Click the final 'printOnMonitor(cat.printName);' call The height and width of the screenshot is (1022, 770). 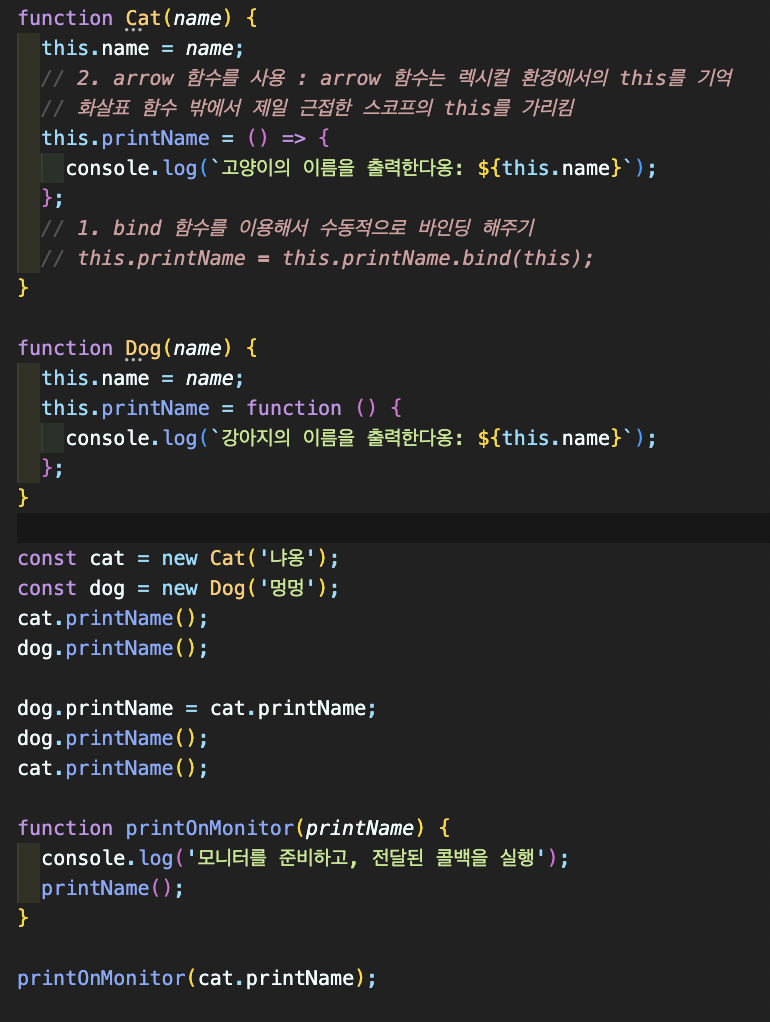197,978
